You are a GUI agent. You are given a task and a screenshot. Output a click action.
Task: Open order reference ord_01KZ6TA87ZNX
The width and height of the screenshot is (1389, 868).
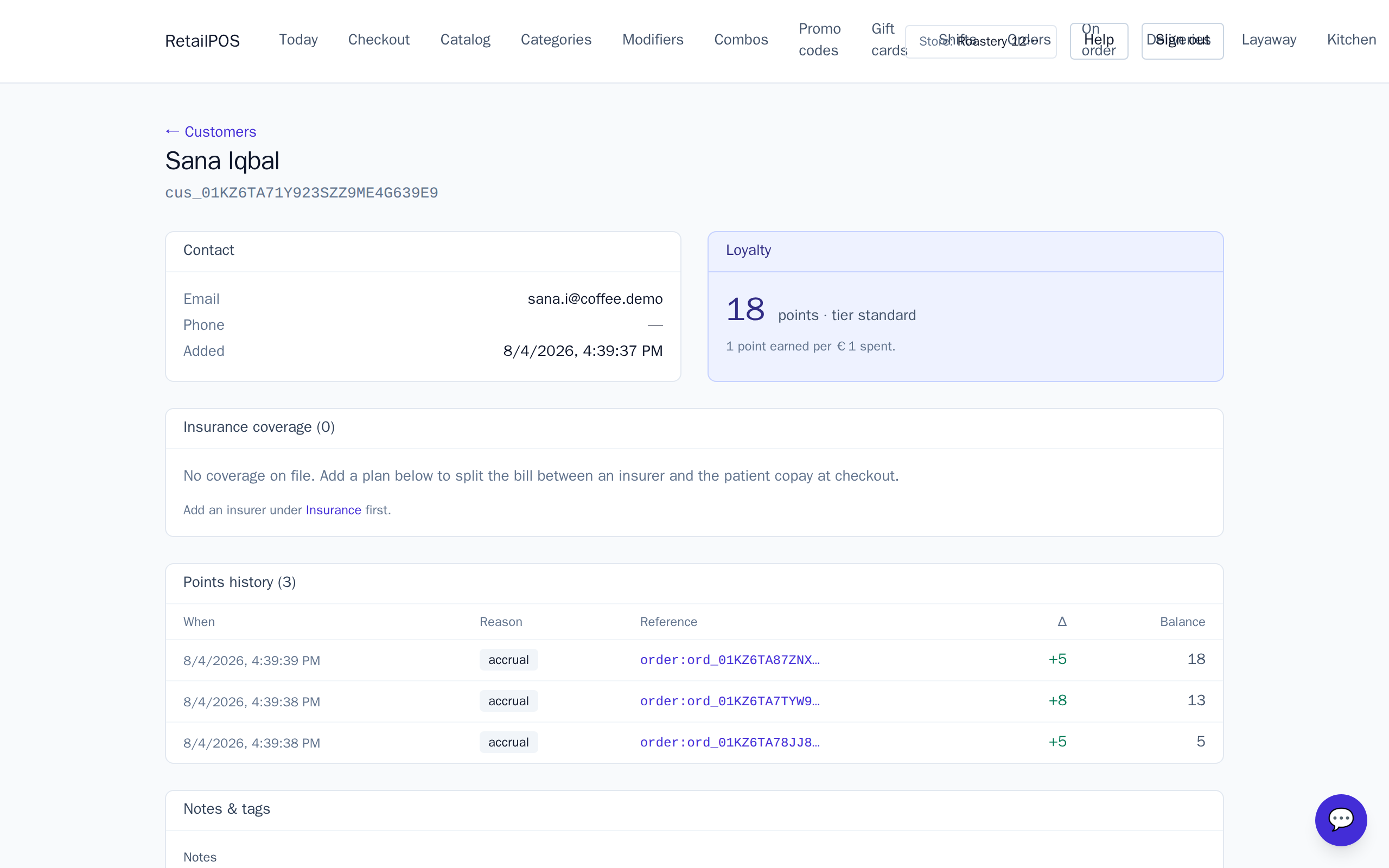coord(730,660)
